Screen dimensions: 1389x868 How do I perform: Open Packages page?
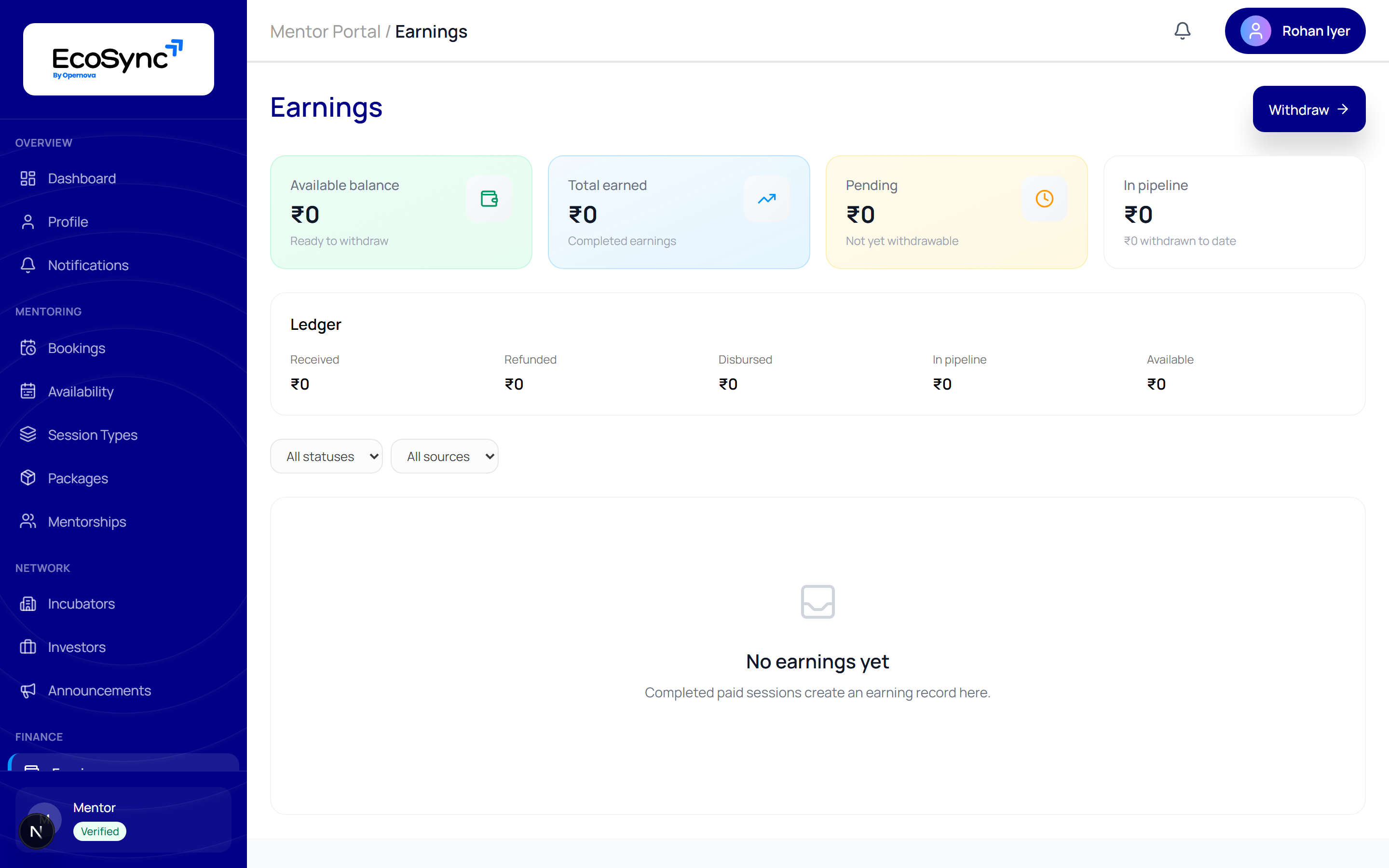pos(123,478)
